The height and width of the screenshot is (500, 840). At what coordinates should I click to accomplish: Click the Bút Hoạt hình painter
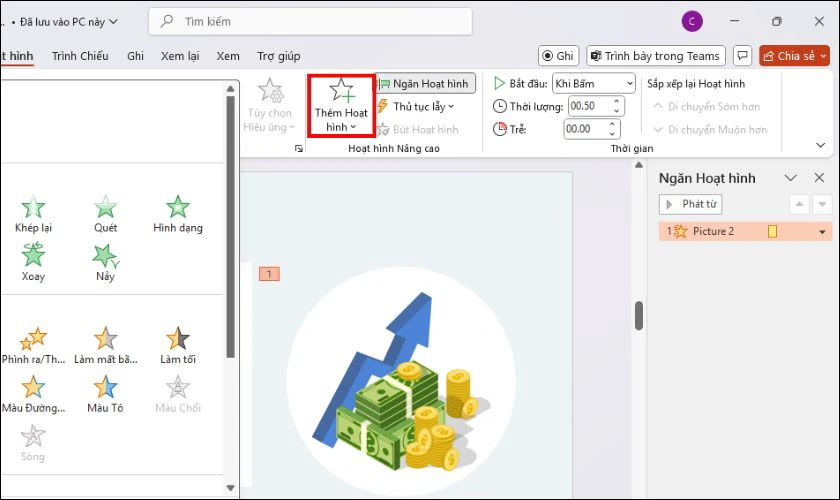tap(417, 129)
